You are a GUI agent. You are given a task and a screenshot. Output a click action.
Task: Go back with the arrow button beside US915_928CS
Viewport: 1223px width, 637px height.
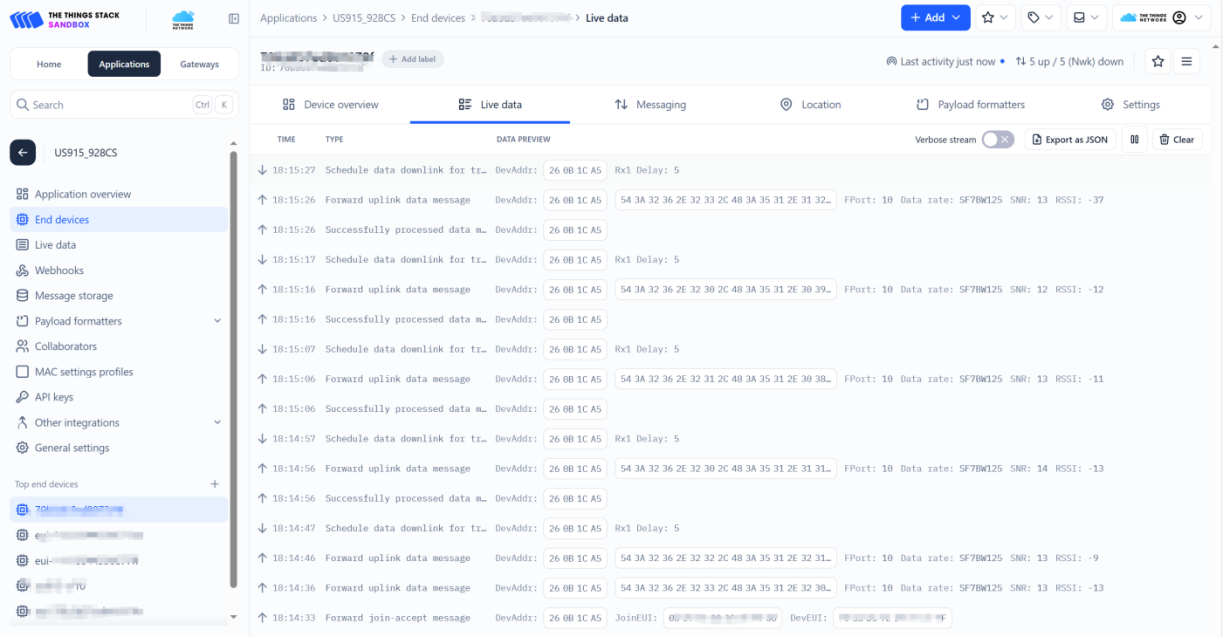point(23,152)
